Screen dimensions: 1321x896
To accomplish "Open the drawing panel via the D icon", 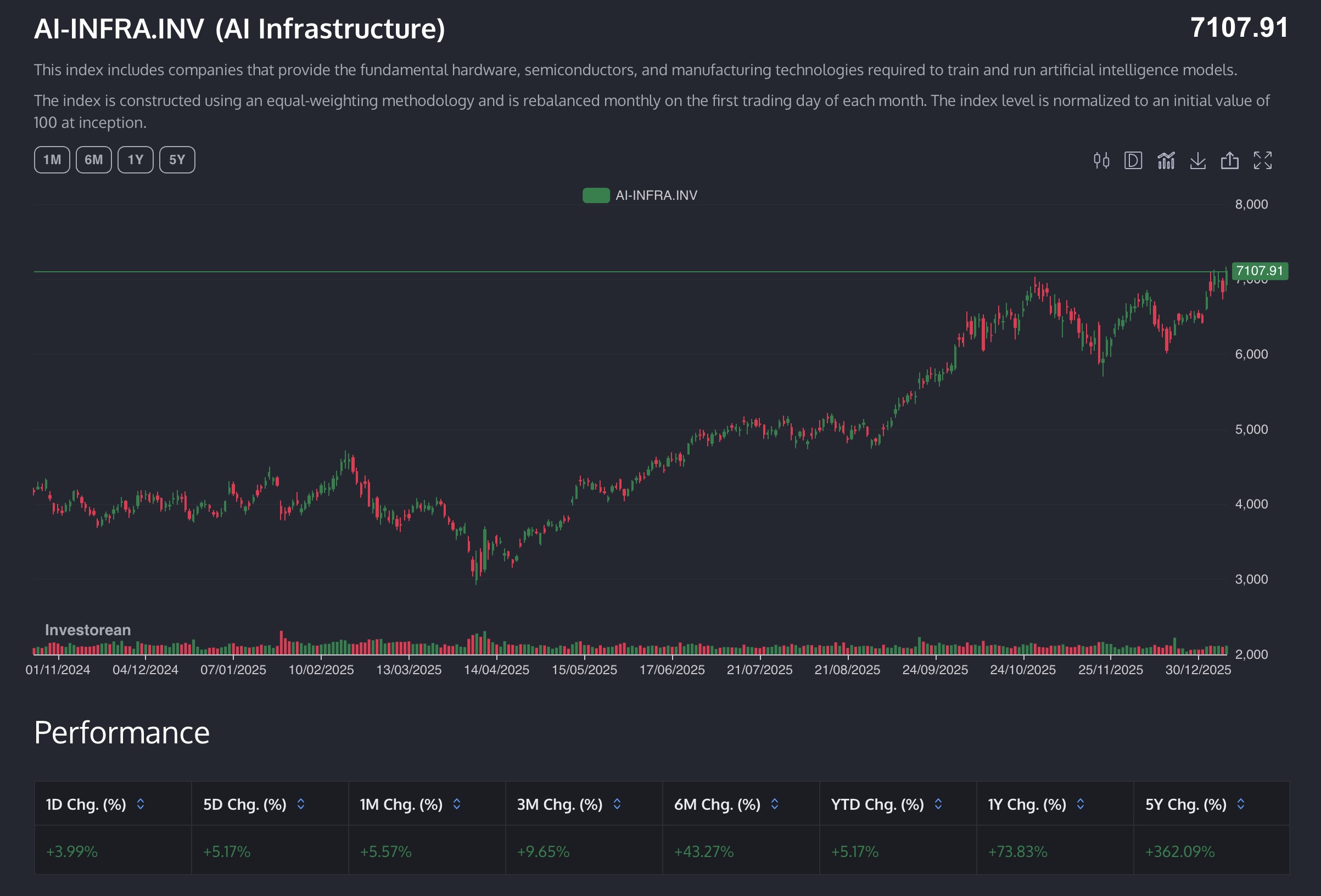I will pyautogui.click(x=1133, y=161).
